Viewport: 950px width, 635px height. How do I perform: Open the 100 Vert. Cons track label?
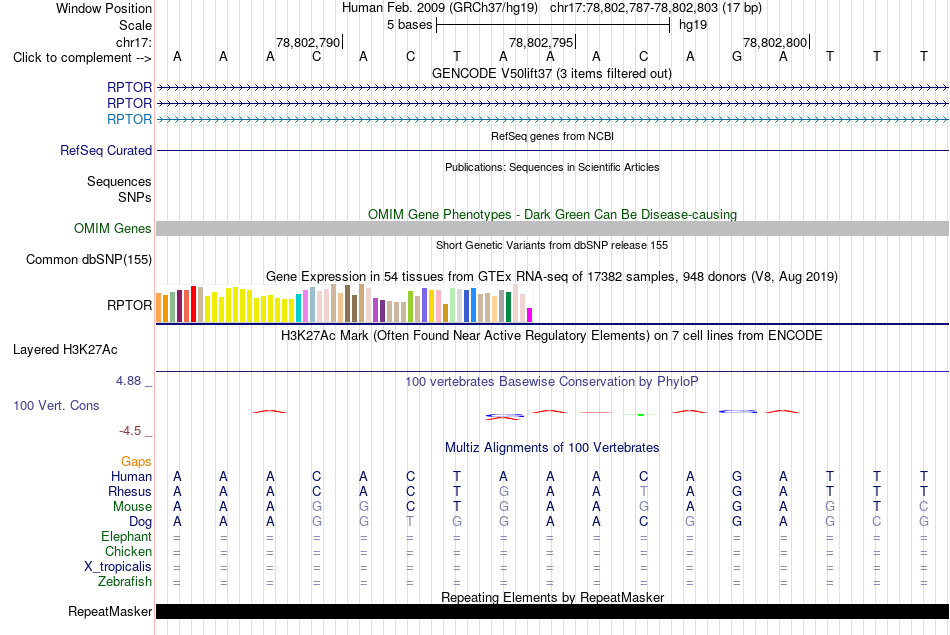(56, 405)
